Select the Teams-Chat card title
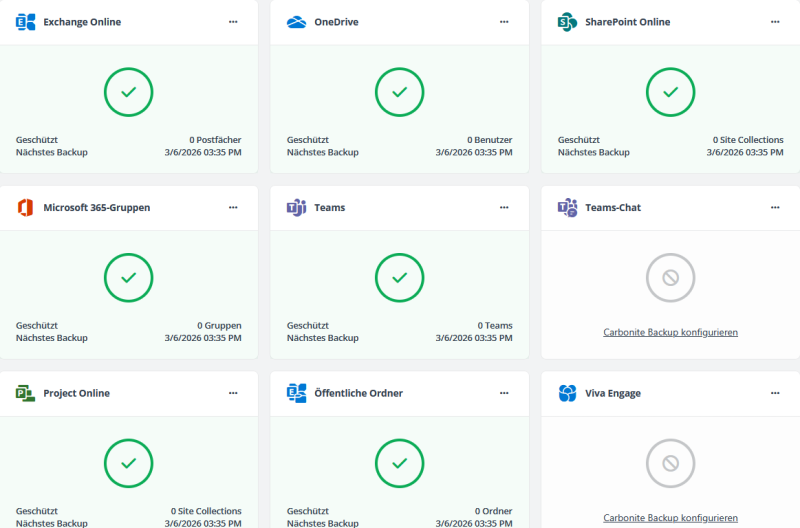800x528 pixels. tap(613, 208)
